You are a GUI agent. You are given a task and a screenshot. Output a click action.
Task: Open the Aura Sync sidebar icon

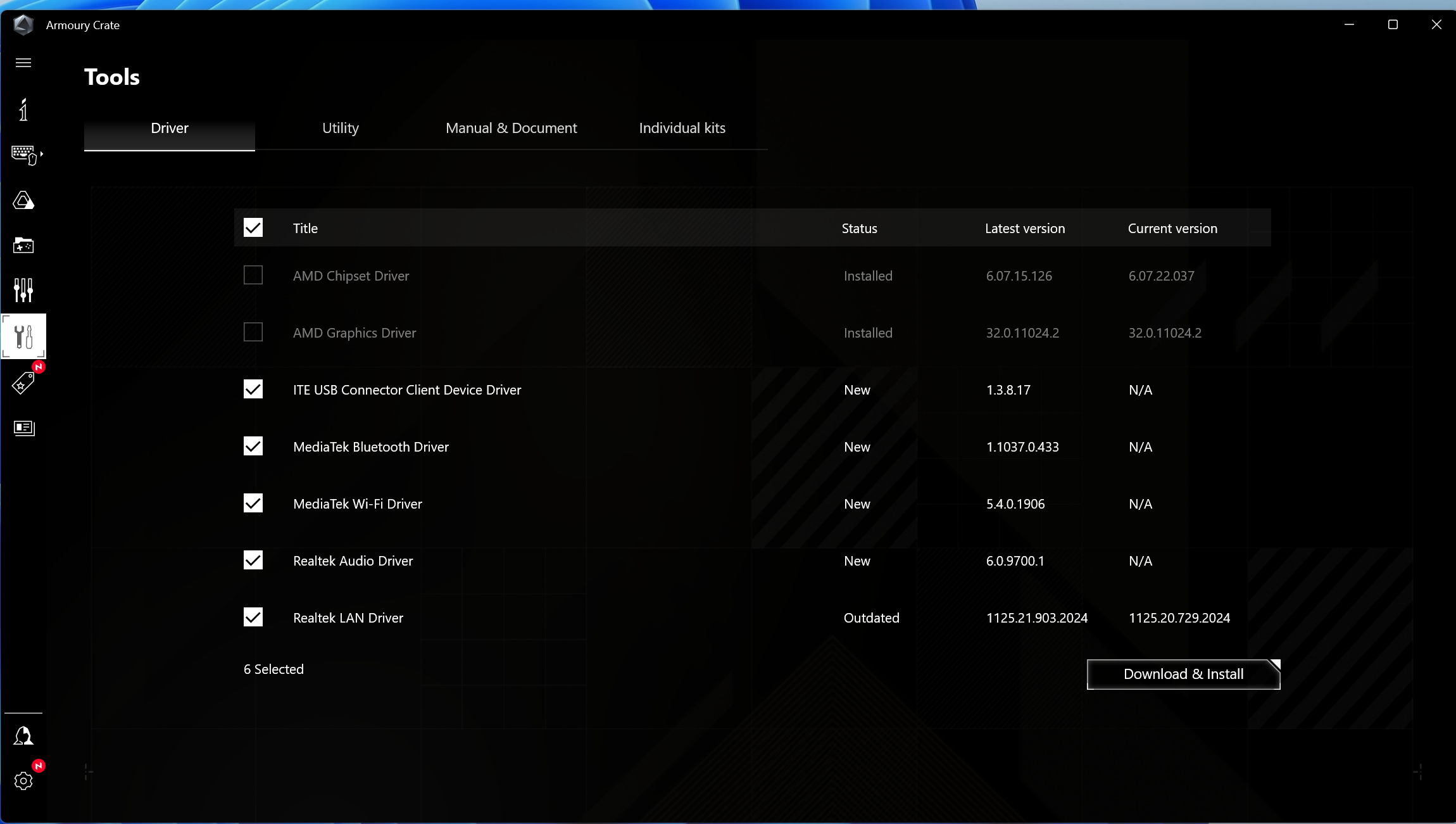pos(23,201)
